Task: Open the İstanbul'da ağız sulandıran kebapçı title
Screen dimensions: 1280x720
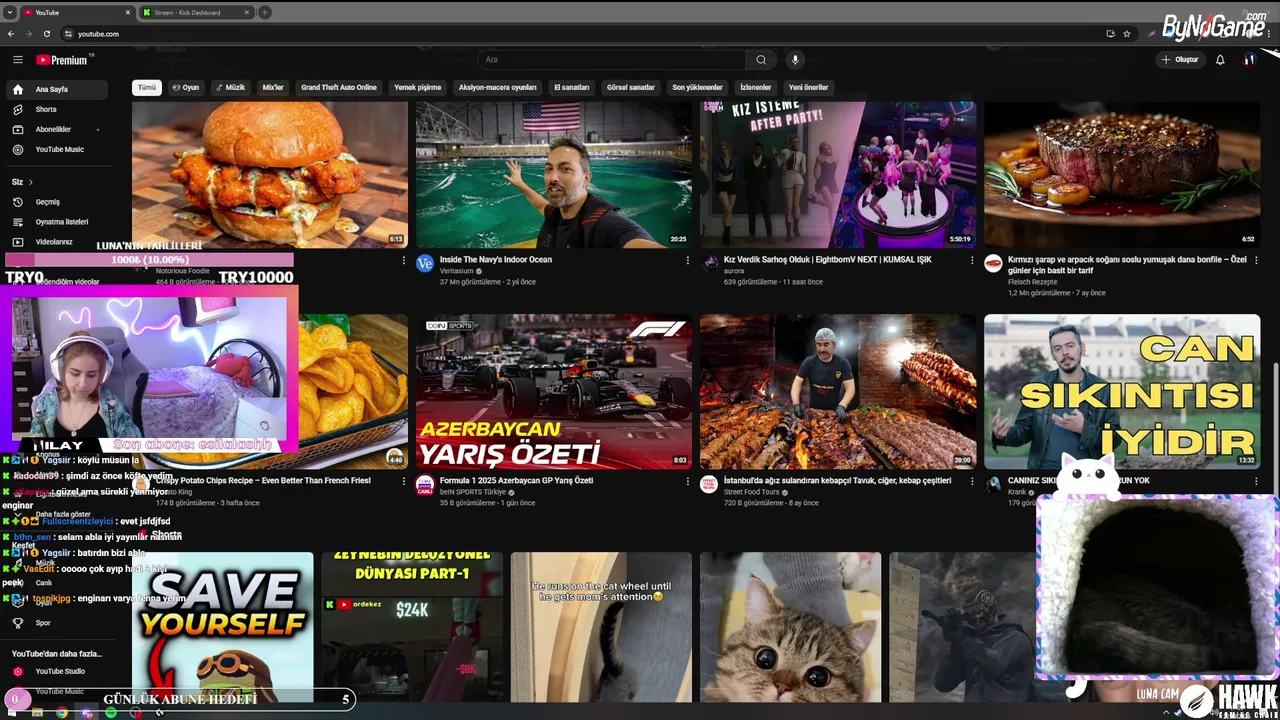Action: click(838, 481)
